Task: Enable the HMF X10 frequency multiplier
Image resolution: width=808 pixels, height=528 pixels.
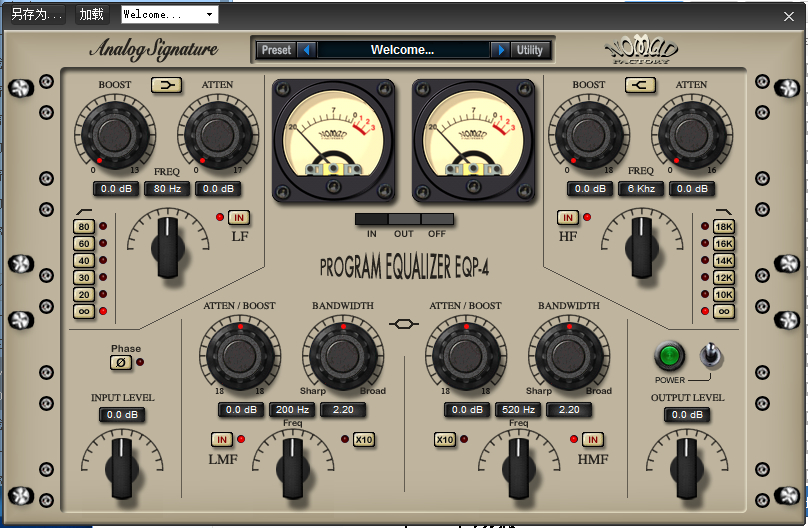Action: [445, 440]
